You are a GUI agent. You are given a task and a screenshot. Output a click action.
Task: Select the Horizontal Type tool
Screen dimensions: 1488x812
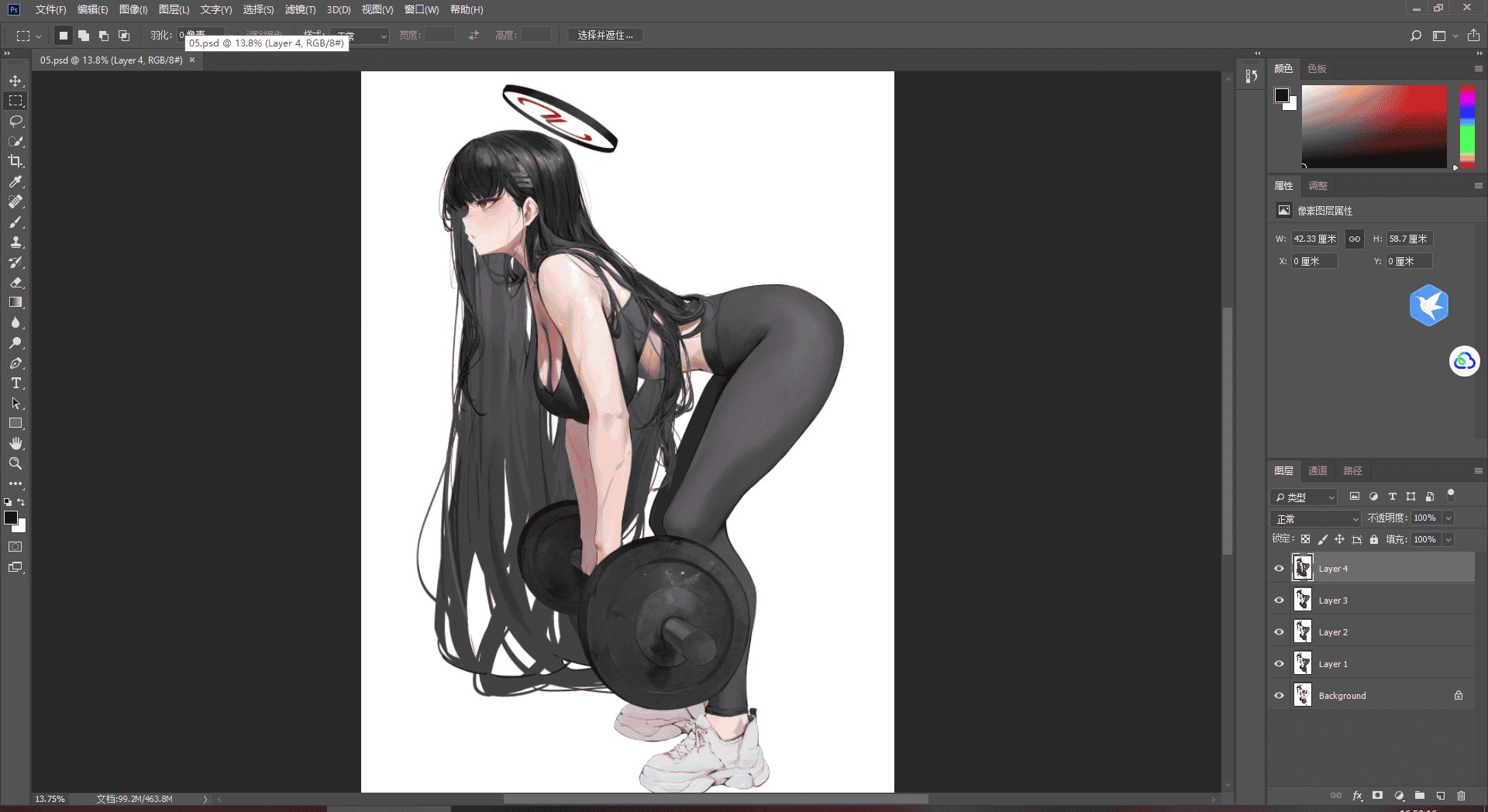pos(15,383)
